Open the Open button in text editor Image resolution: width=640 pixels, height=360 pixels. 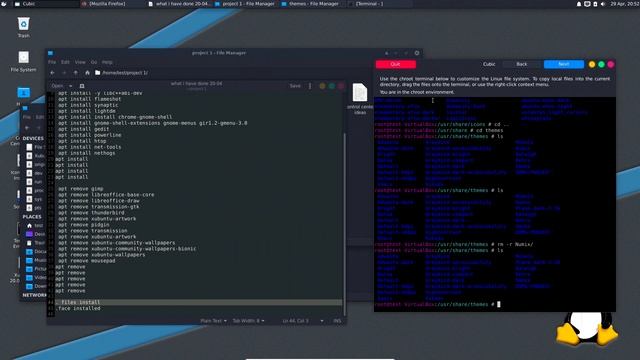(x=57, y=86)
